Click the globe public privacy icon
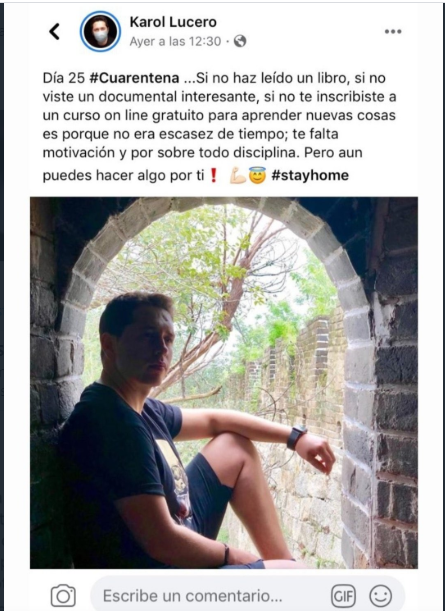 click(240, 41)
